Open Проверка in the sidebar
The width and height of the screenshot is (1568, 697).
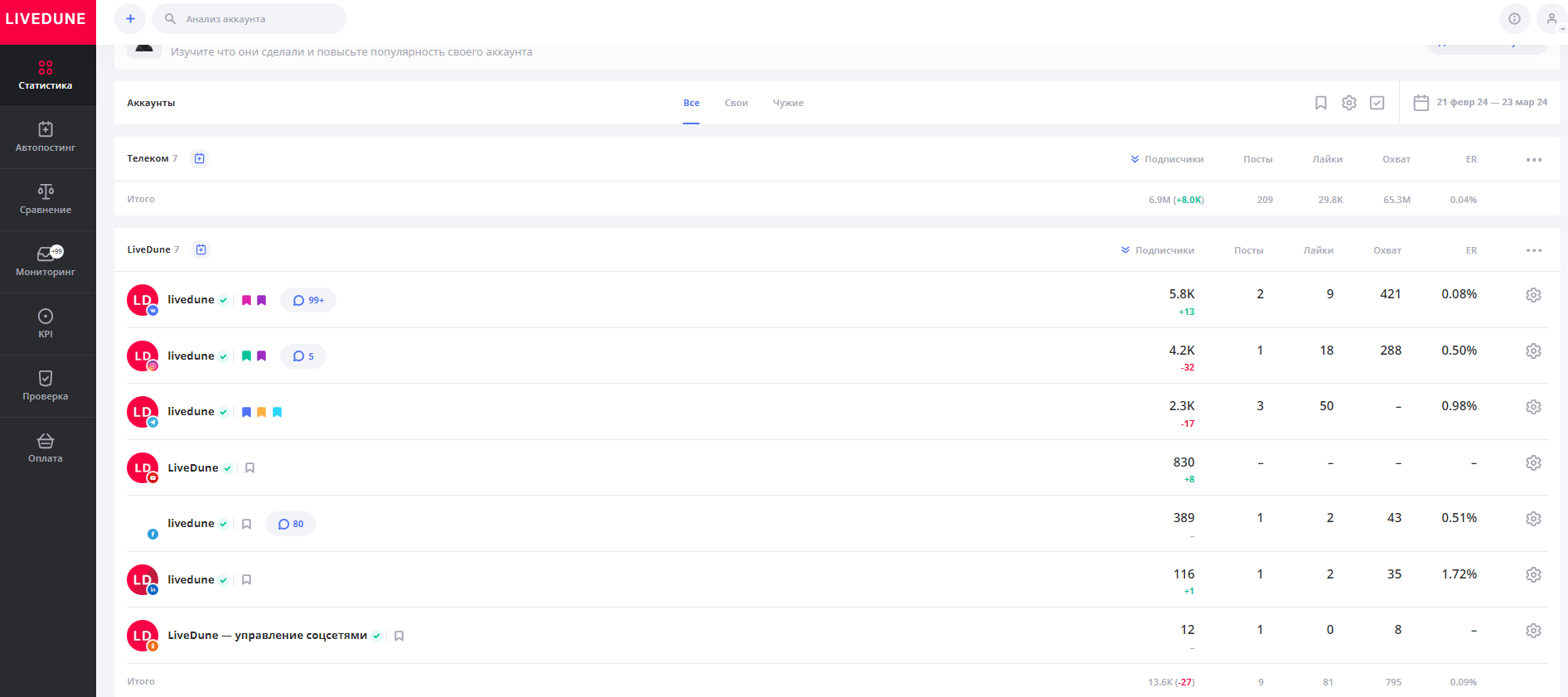click(46, 385)
